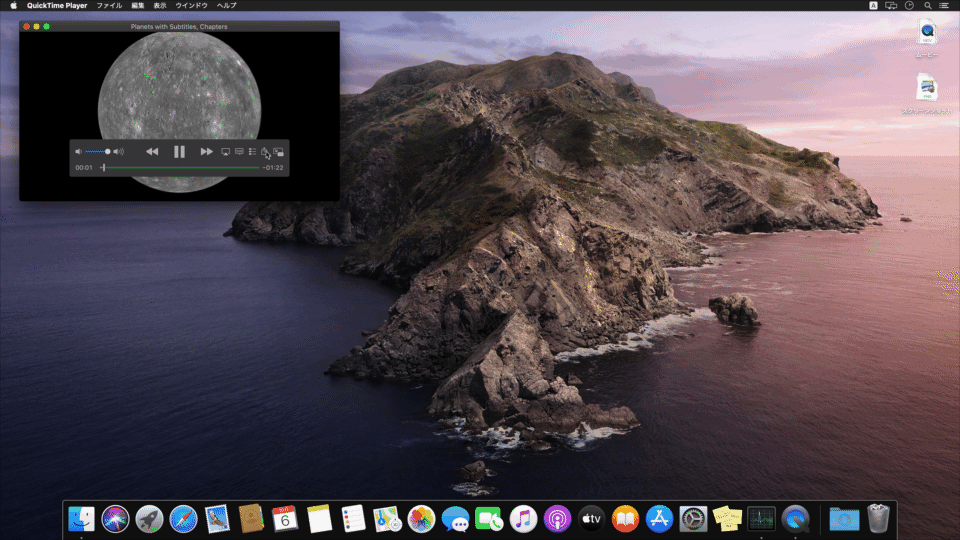The width and height of the screenshot is (960, 540).
Task: Click the elapsed time 00:01 label
Action: pos(84,168)
